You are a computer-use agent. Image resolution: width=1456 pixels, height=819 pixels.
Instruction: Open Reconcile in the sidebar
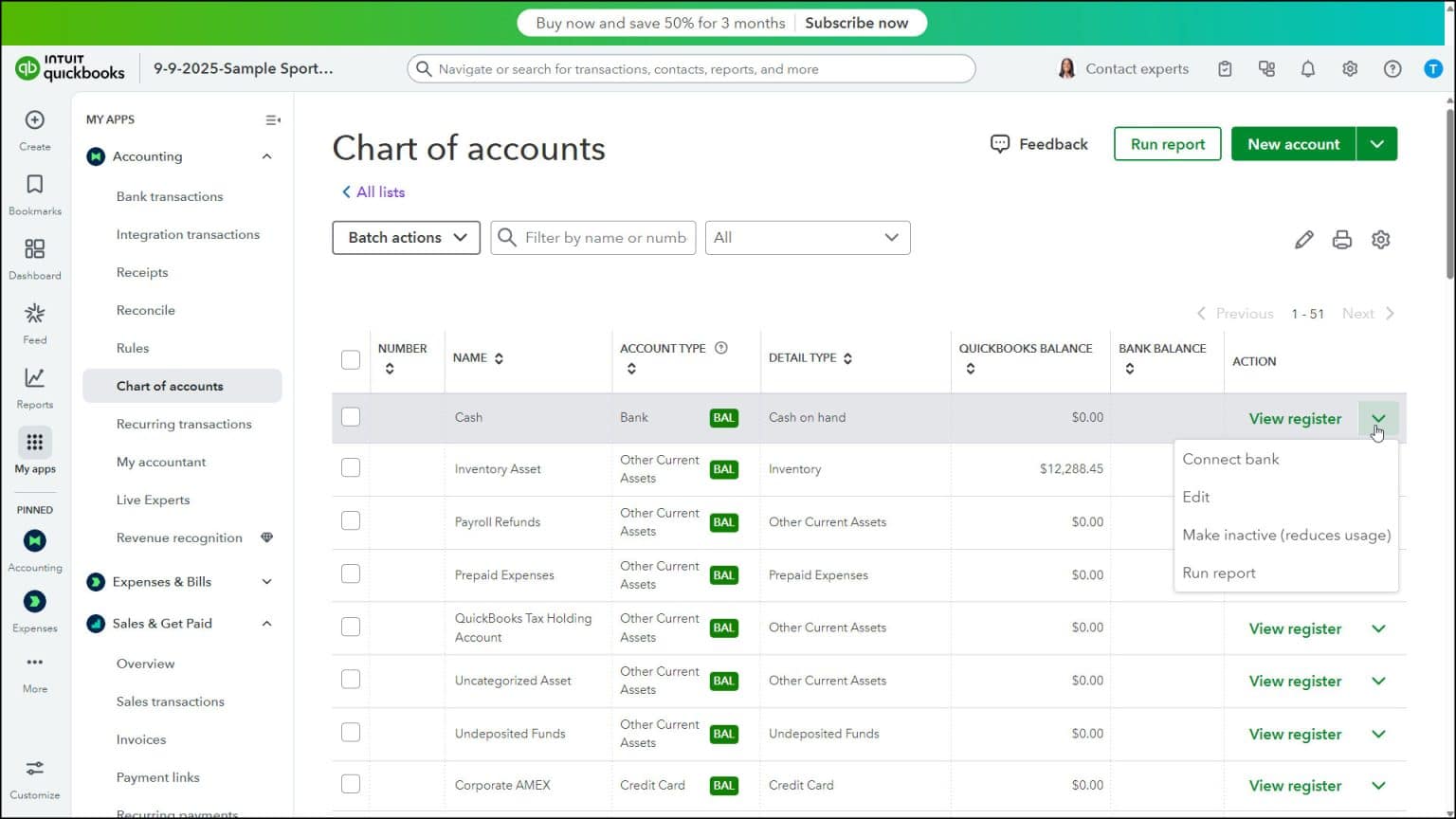coord(146,310)
